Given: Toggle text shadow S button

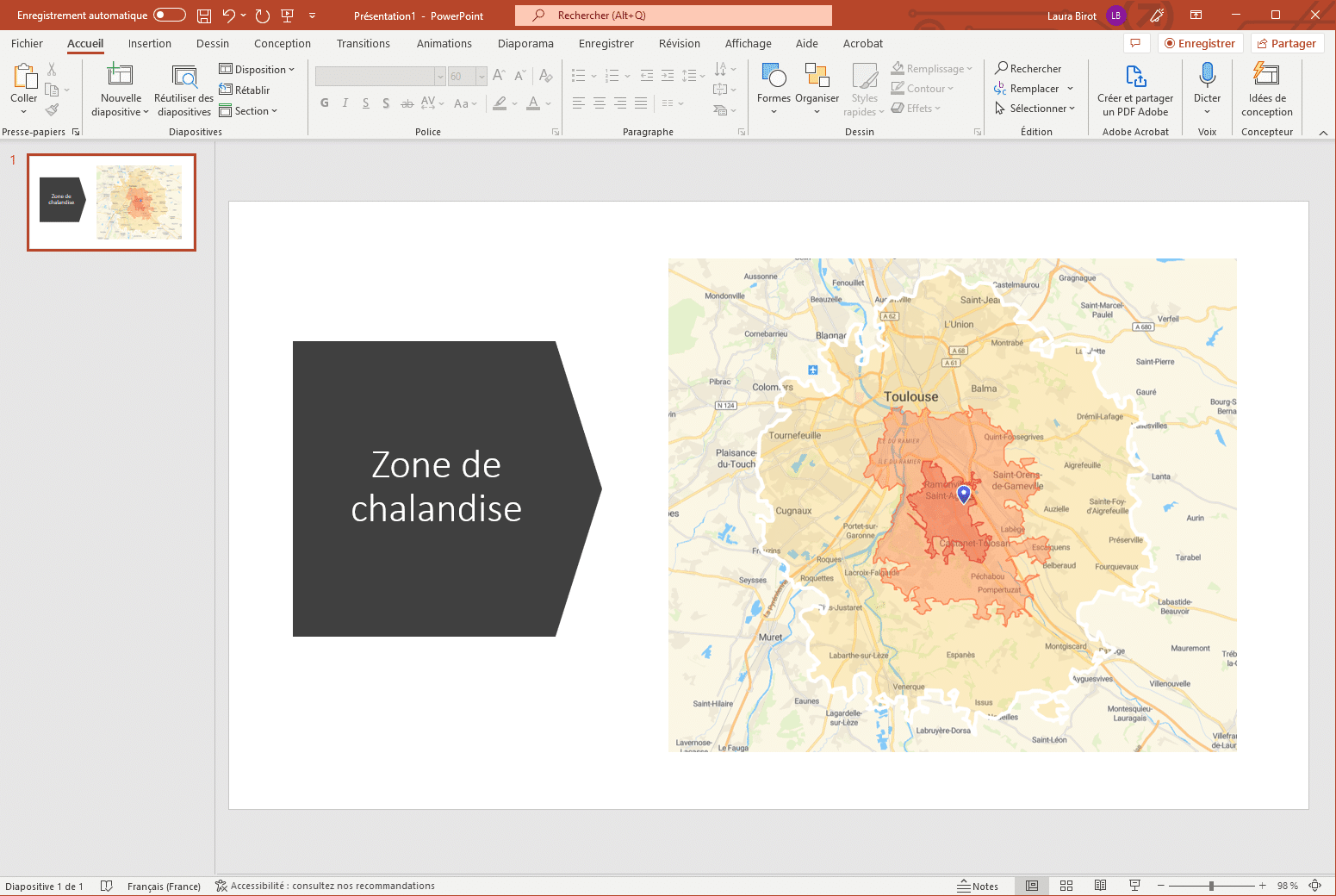Looking at the screenshot, I should point(386,103).
